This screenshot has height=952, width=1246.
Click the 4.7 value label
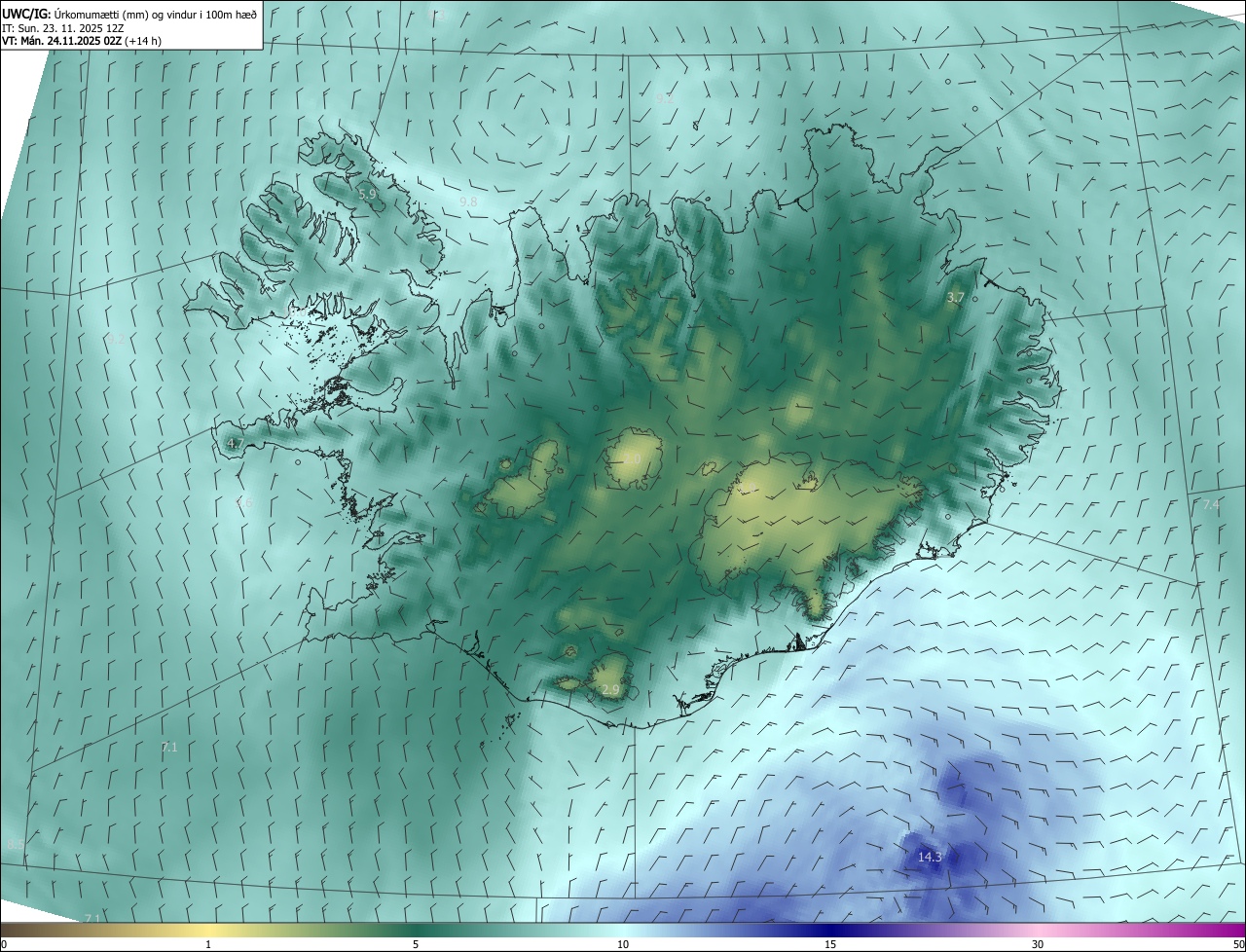[x=235, y=444]
